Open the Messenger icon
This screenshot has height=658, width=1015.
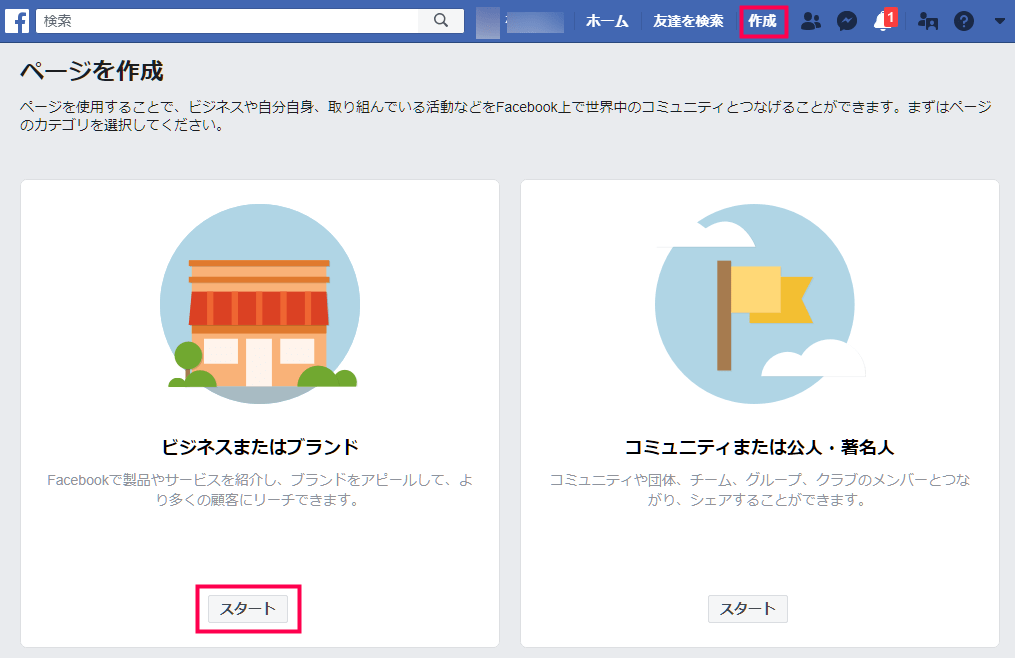pyautogui.click(x=847, y=21)
